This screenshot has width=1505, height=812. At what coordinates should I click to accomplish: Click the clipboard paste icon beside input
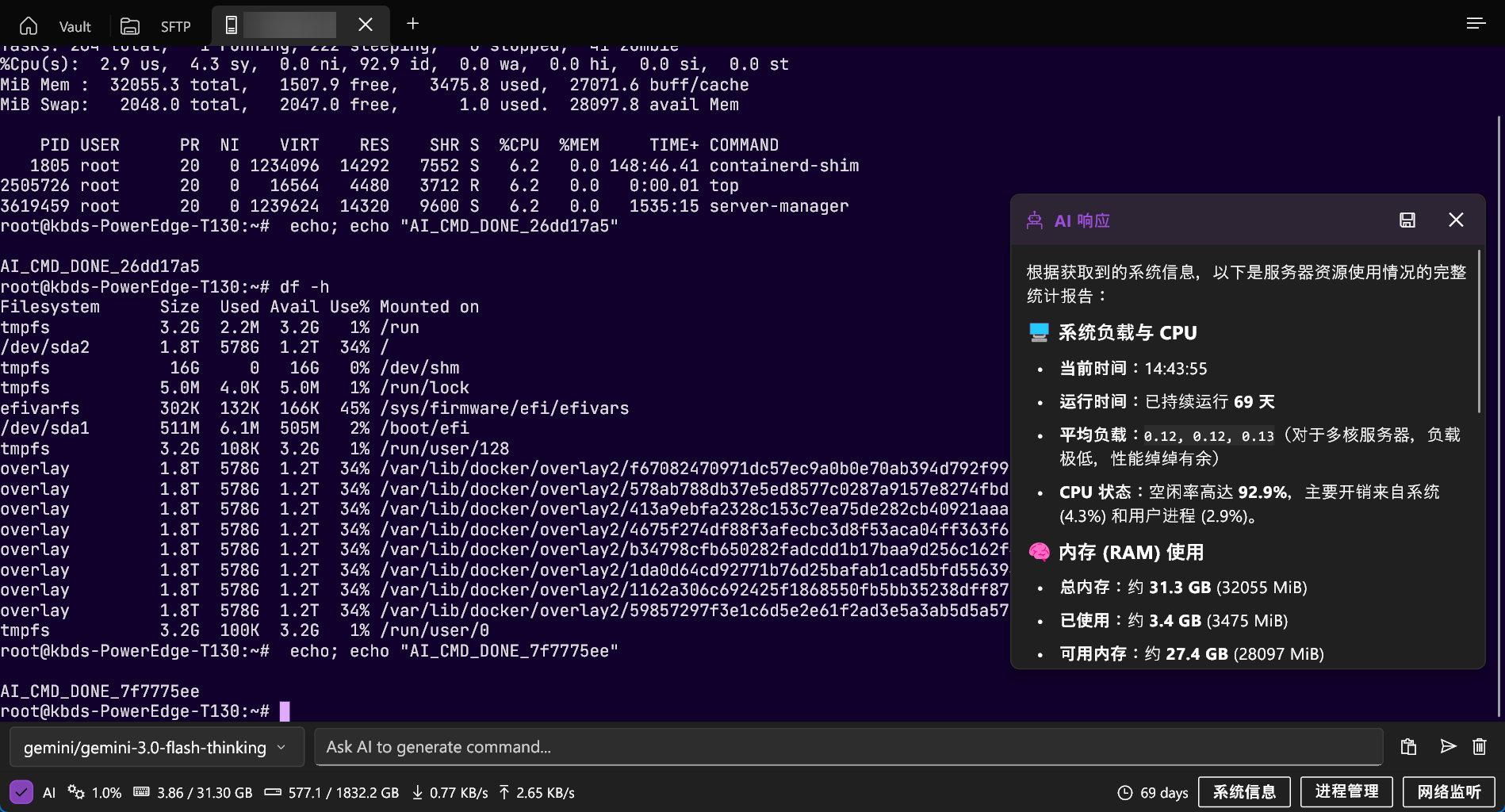1408,747
